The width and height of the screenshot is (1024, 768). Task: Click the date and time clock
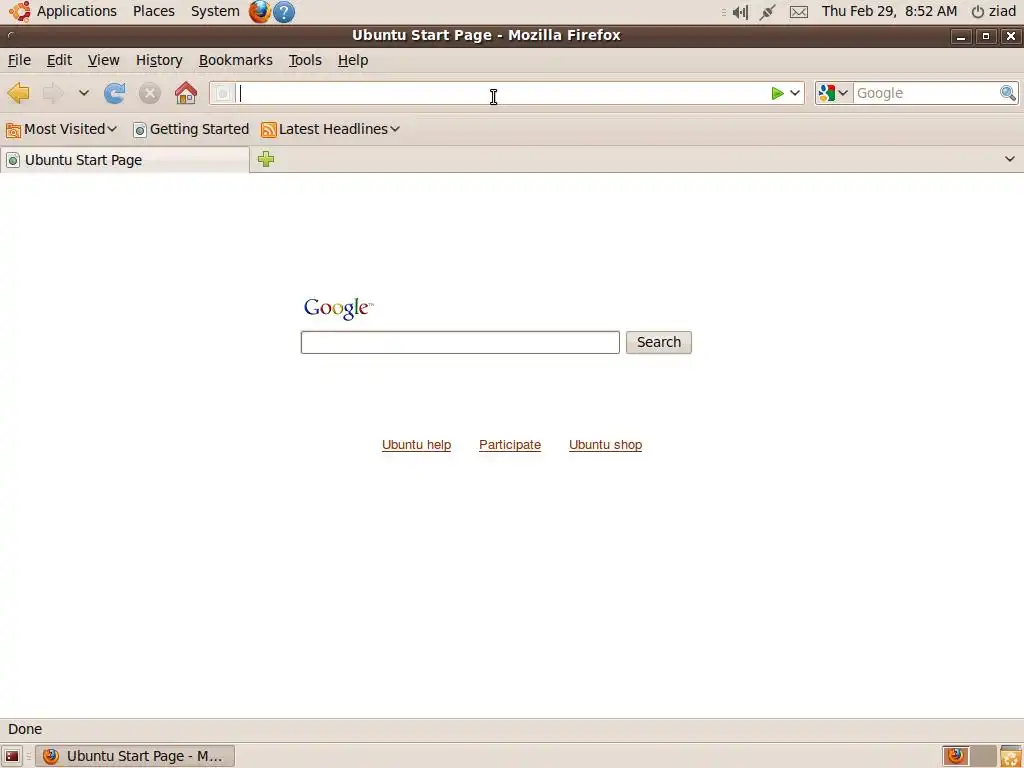(x=889, y=11)
